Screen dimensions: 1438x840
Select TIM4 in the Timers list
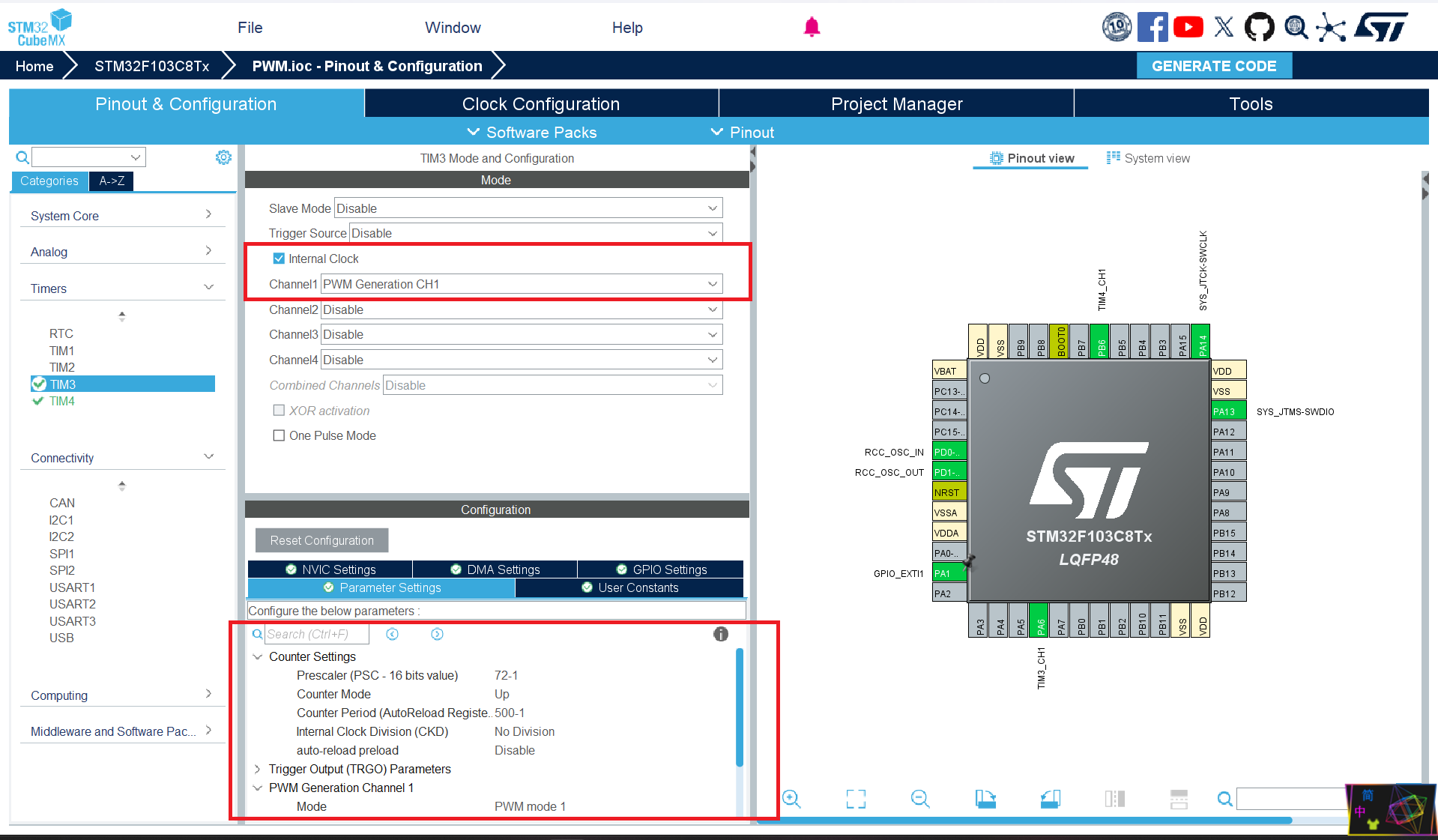point(61,401)
